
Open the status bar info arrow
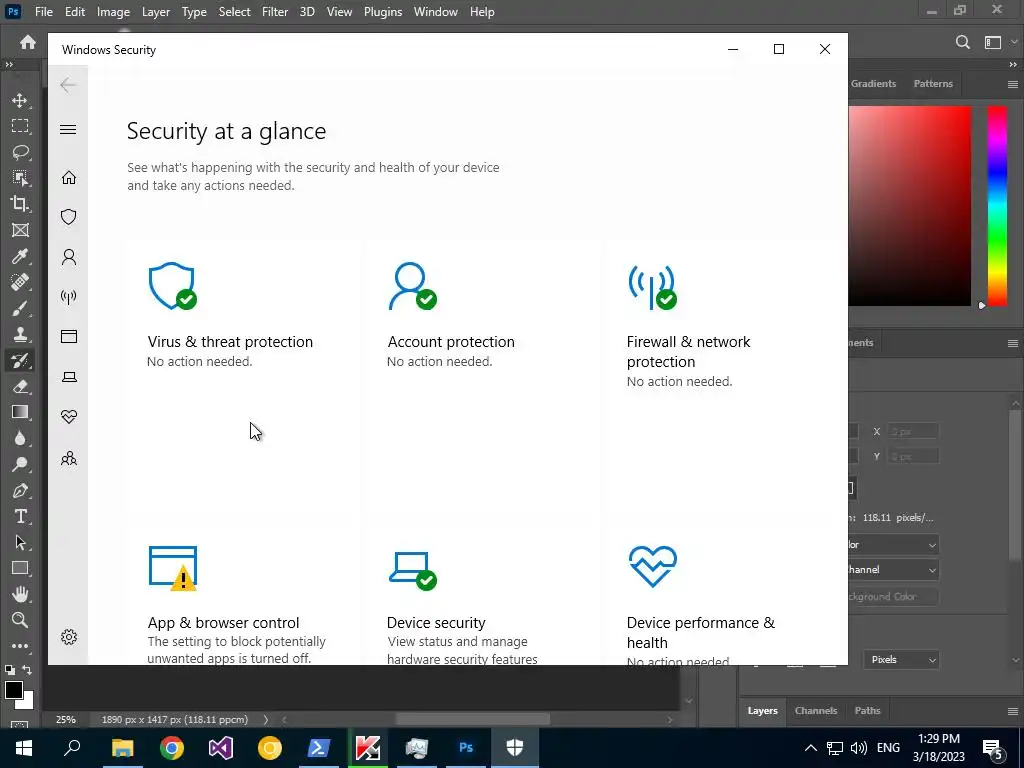(266, 720)
